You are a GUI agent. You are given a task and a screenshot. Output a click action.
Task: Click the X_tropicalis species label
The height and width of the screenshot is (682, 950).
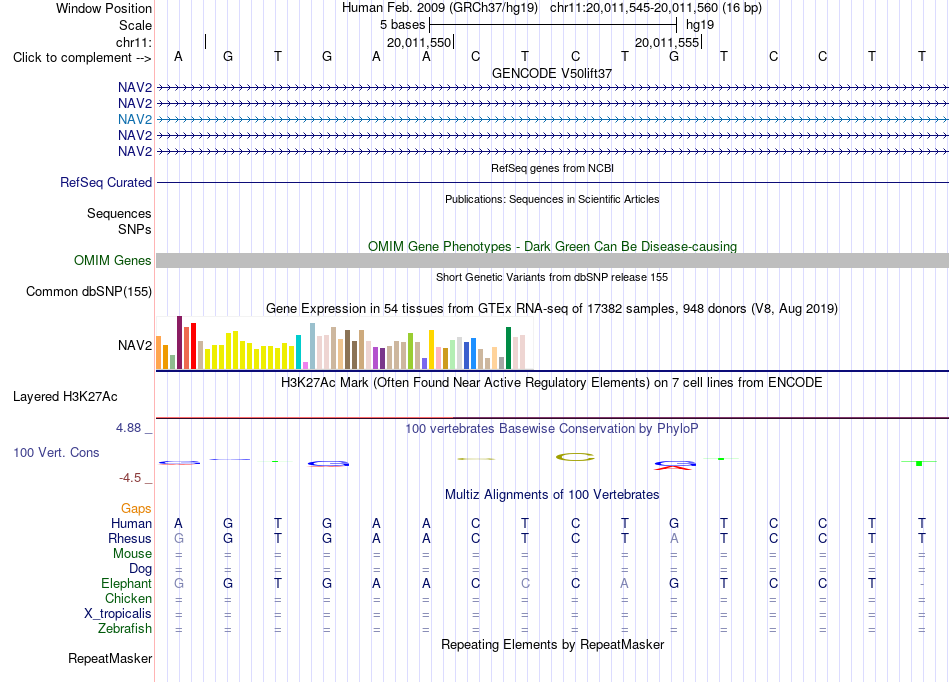(x=118, y=614)
